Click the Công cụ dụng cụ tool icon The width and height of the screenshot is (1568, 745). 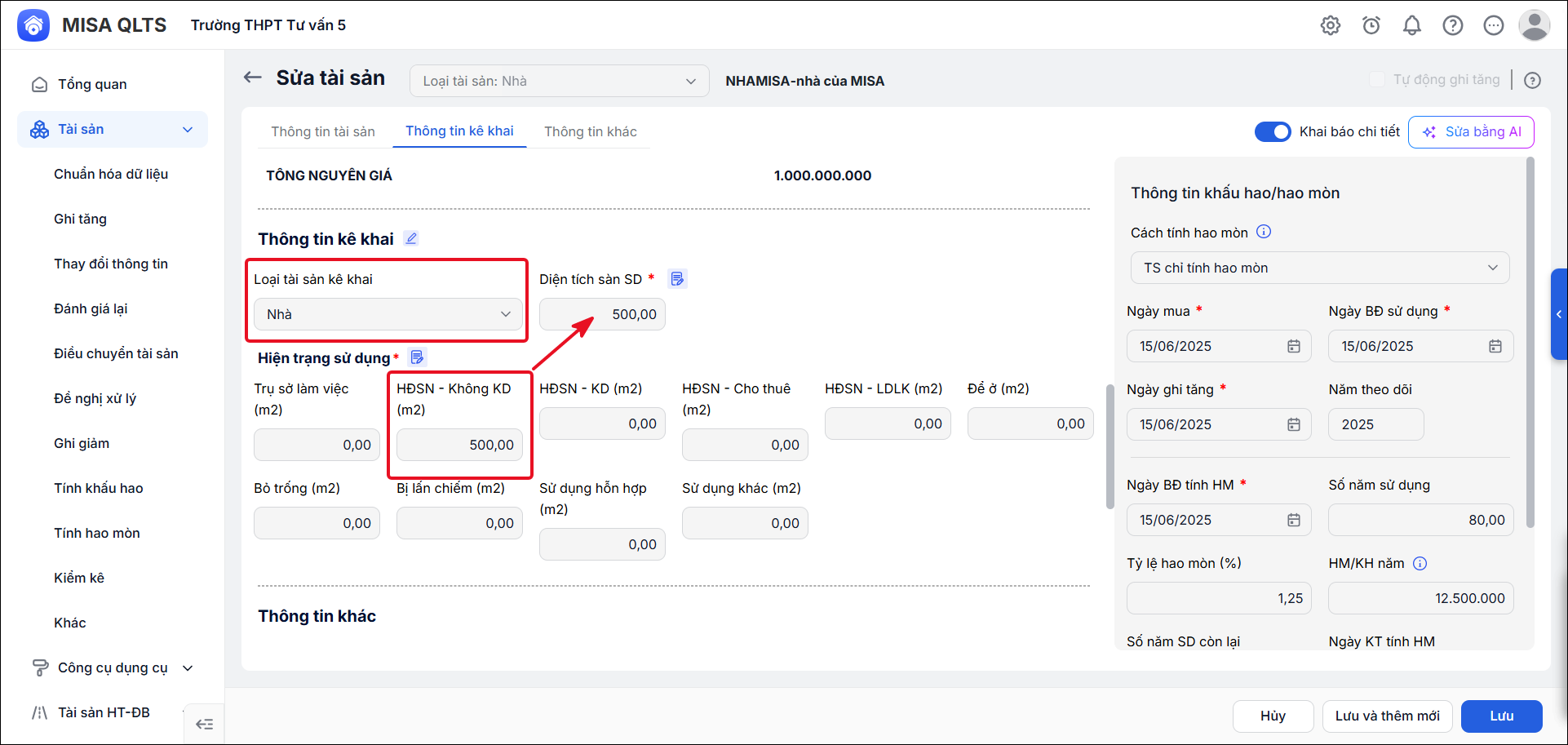point(39,667)
